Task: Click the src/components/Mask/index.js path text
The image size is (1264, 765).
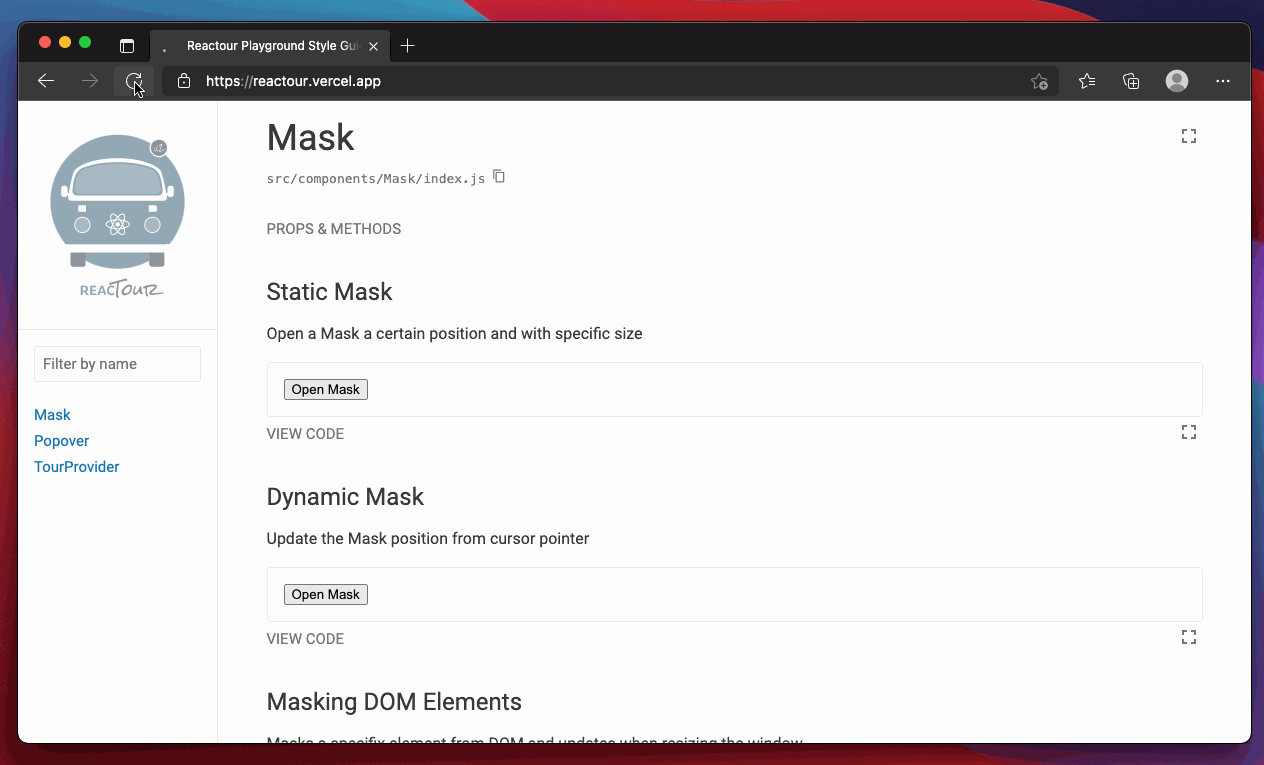Action: click(375, 179)
